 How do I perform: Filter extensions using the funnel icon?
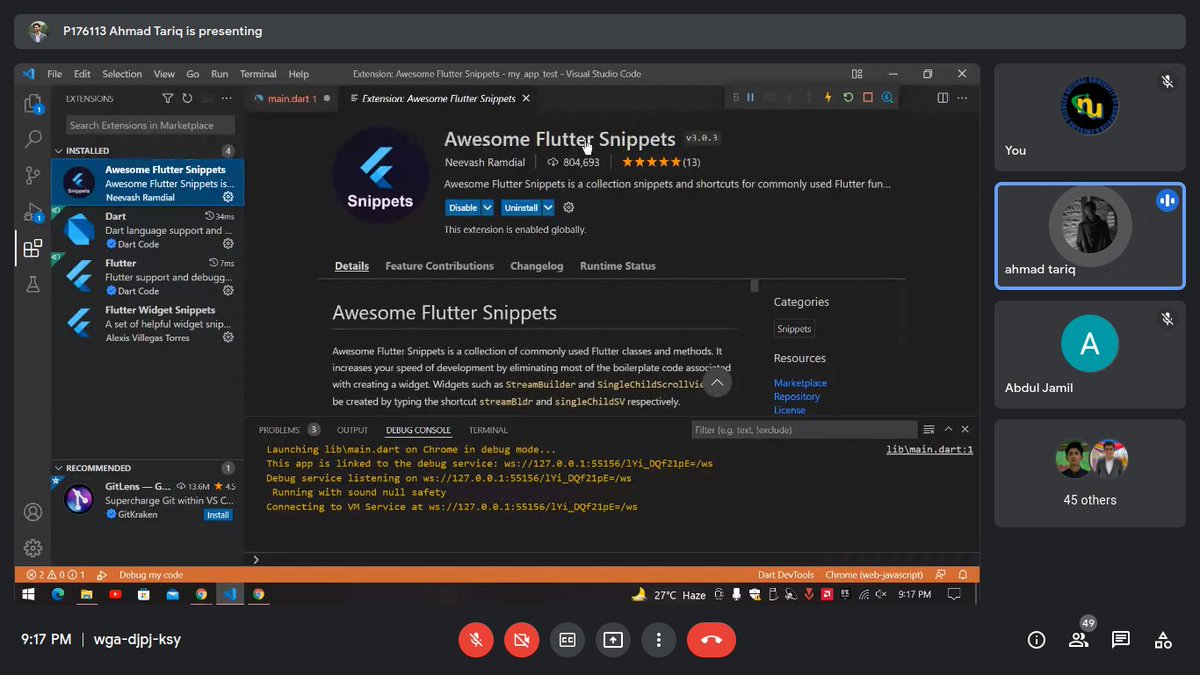click(x=168, y=98)
